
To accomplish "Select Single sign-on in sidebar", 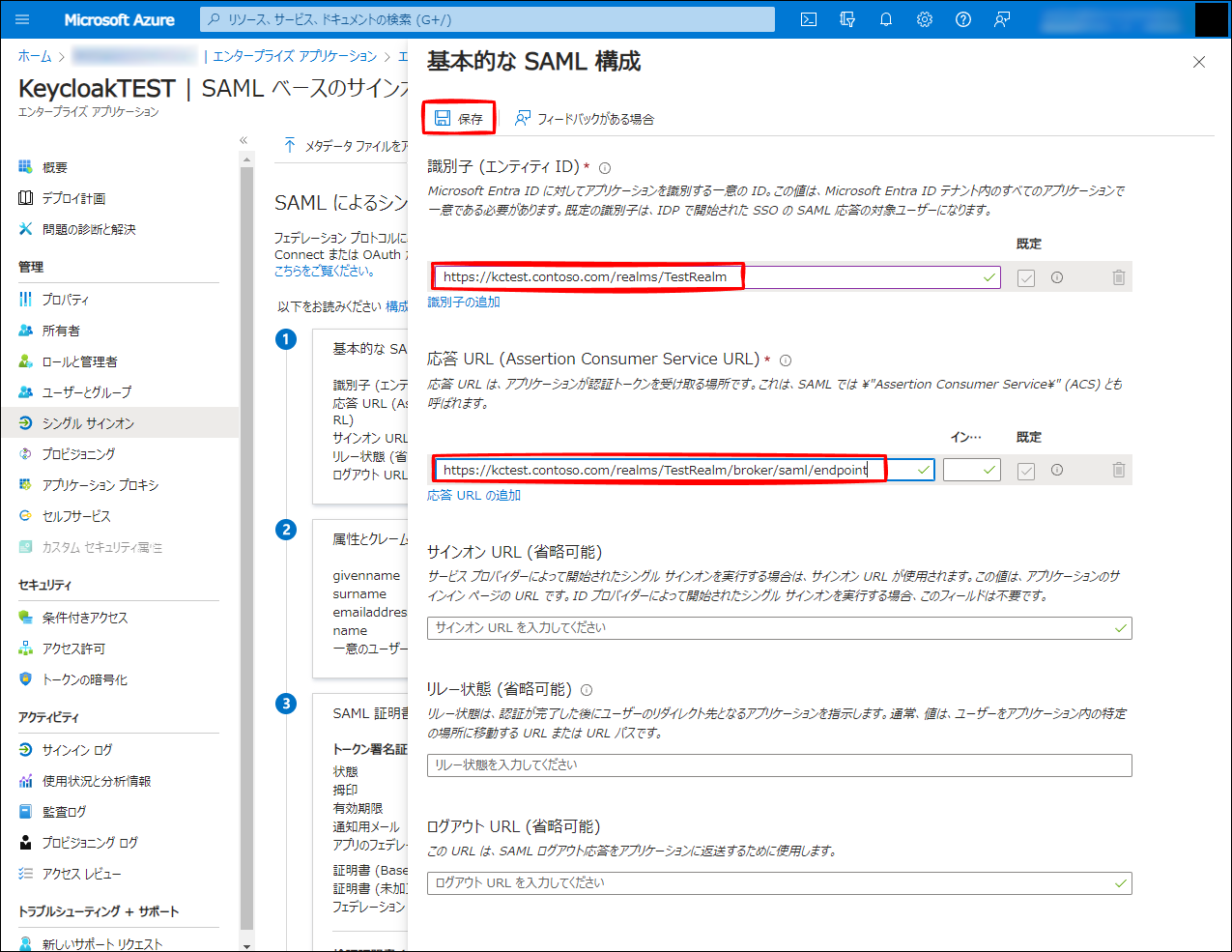I will [88, 423].
